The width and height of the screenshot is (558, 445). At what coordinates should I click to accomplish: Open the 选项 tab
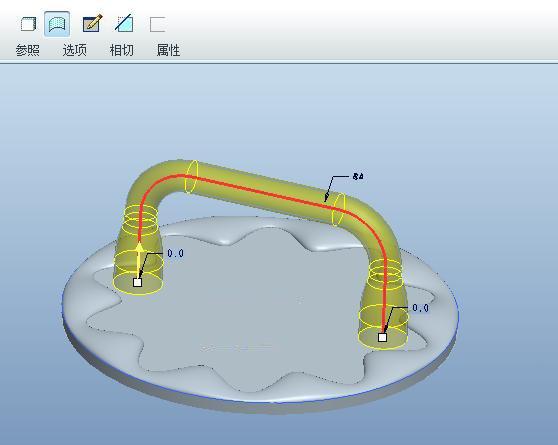[x=74, y=50]
